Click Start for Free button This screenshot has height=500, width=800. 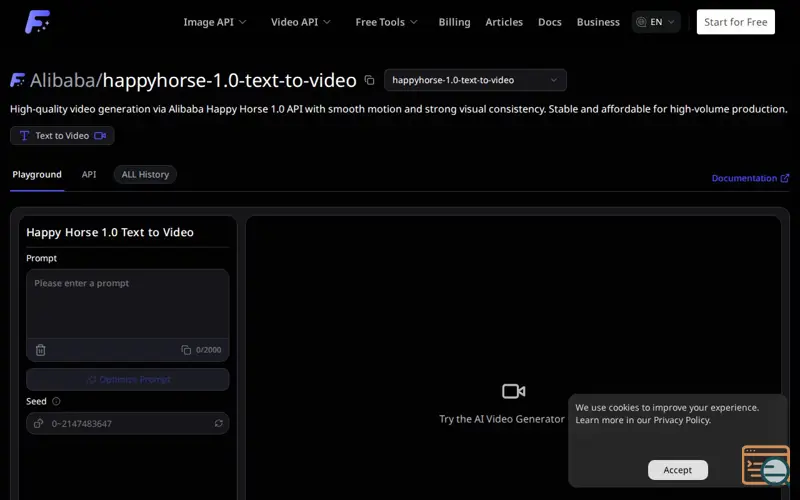735,22
